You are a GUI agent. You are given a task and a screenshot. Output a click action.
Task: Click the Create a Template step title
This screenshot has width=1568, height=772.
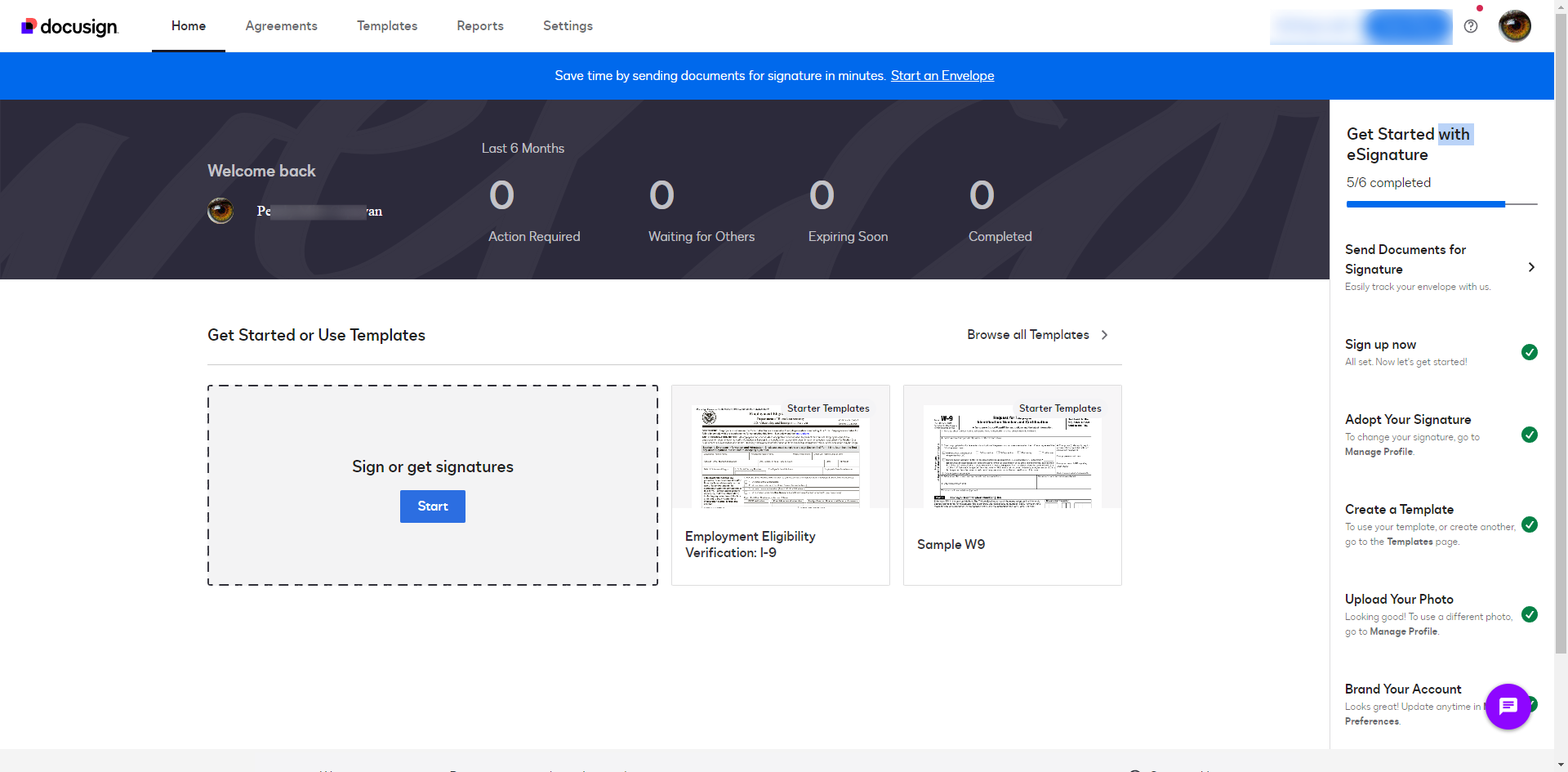[1399, 510]
